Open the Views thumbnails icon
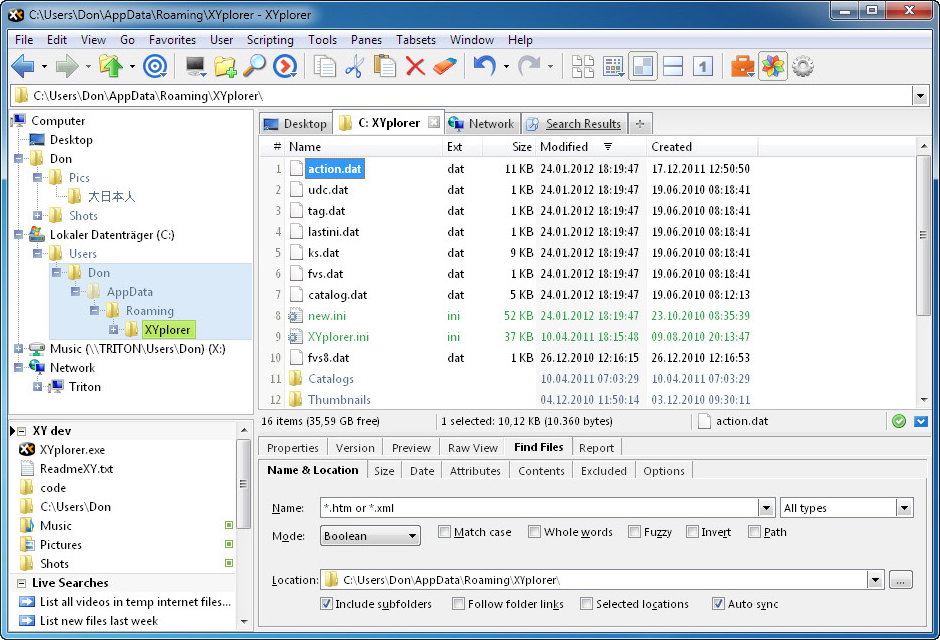 [583, 66]
